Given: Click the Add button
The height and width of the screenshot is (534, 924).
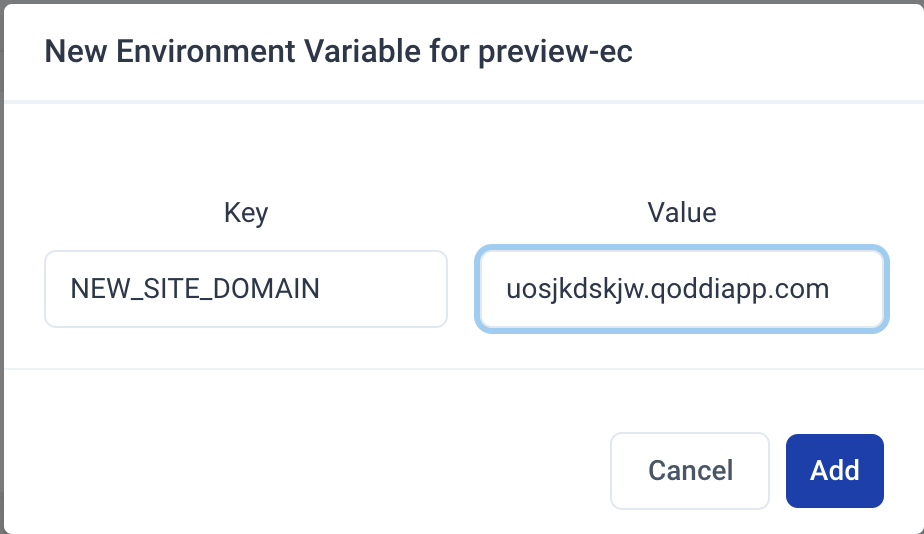Looking at the screenshot, I should pos(835,471).
